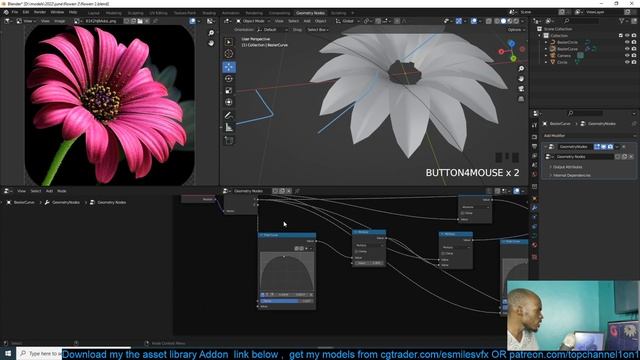The height and width of the screenshot is (360, 640).
Task: Collapse the GeometryNodes modifier panel
Action: pyautogui.click(x=546, y=147)
